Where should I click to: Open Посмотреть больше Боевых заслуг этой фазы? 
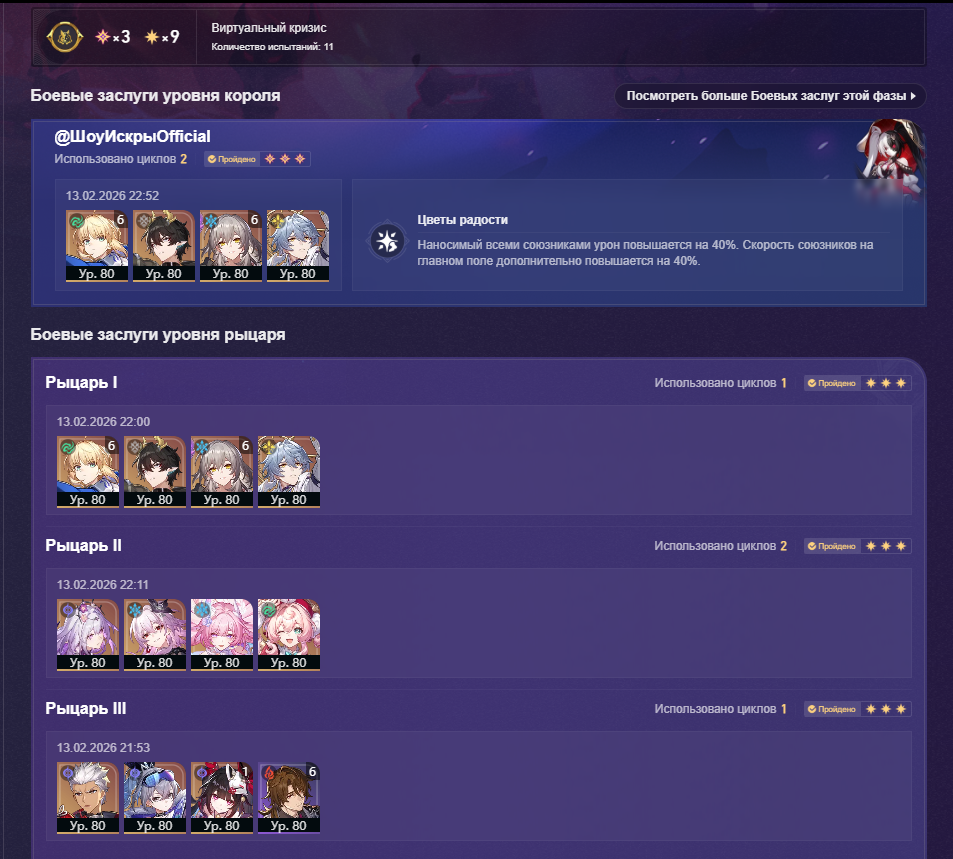[770, 96]
